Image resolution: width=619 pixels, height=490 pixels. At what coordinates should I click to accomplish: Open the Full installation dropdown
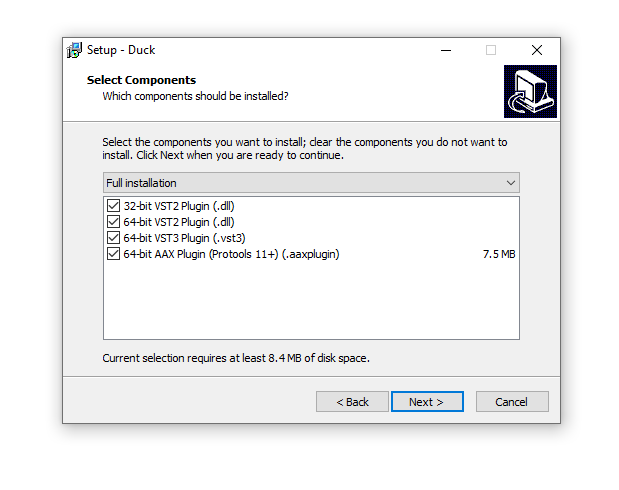[x=311, y=183]
